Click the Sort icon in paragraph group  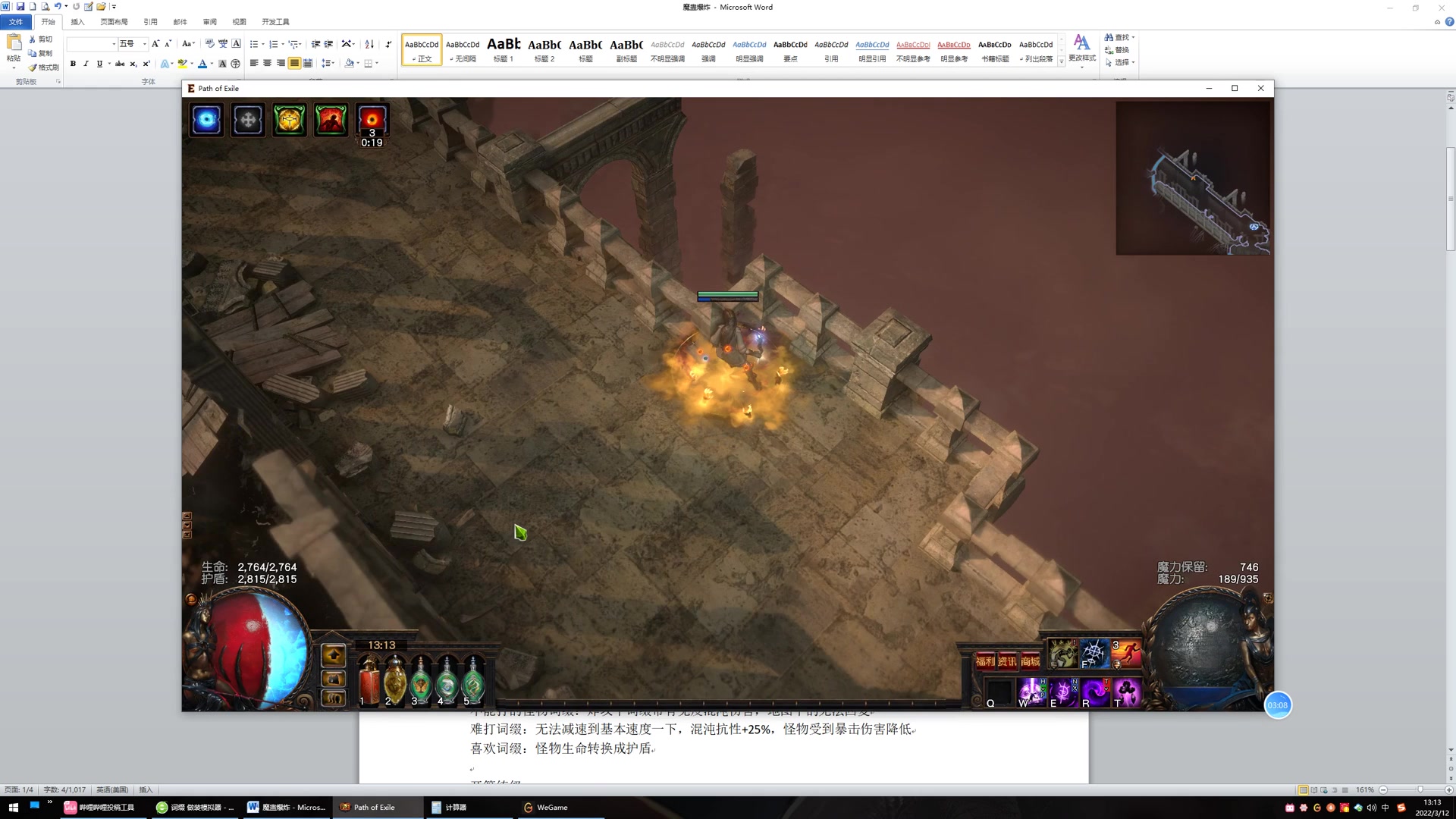369,44
